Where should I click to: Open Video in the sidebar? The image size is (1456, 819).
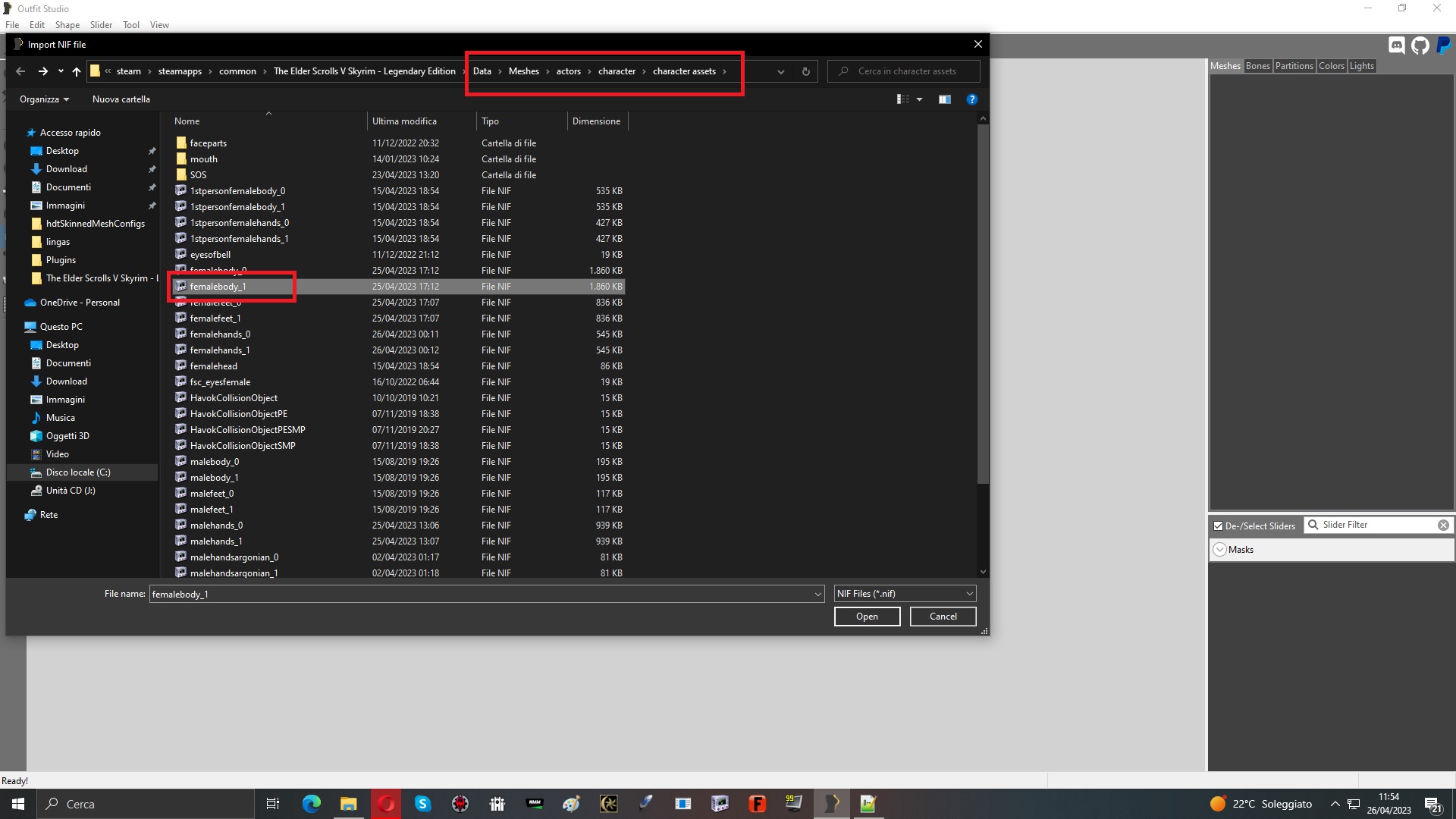click(58, 454)
